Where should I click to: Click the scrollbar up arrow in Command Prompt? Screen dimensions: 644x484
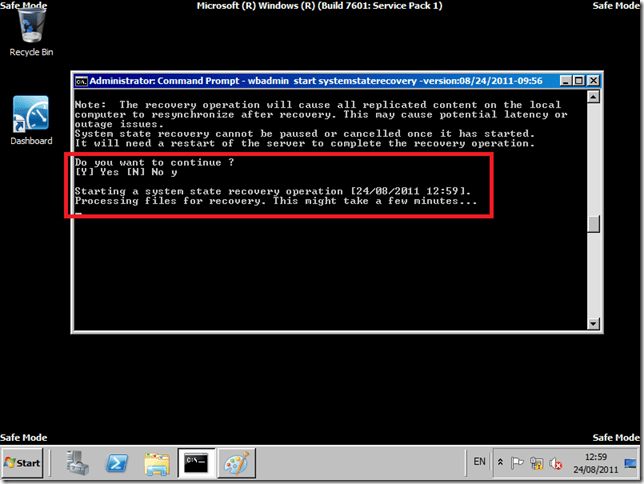593,97
